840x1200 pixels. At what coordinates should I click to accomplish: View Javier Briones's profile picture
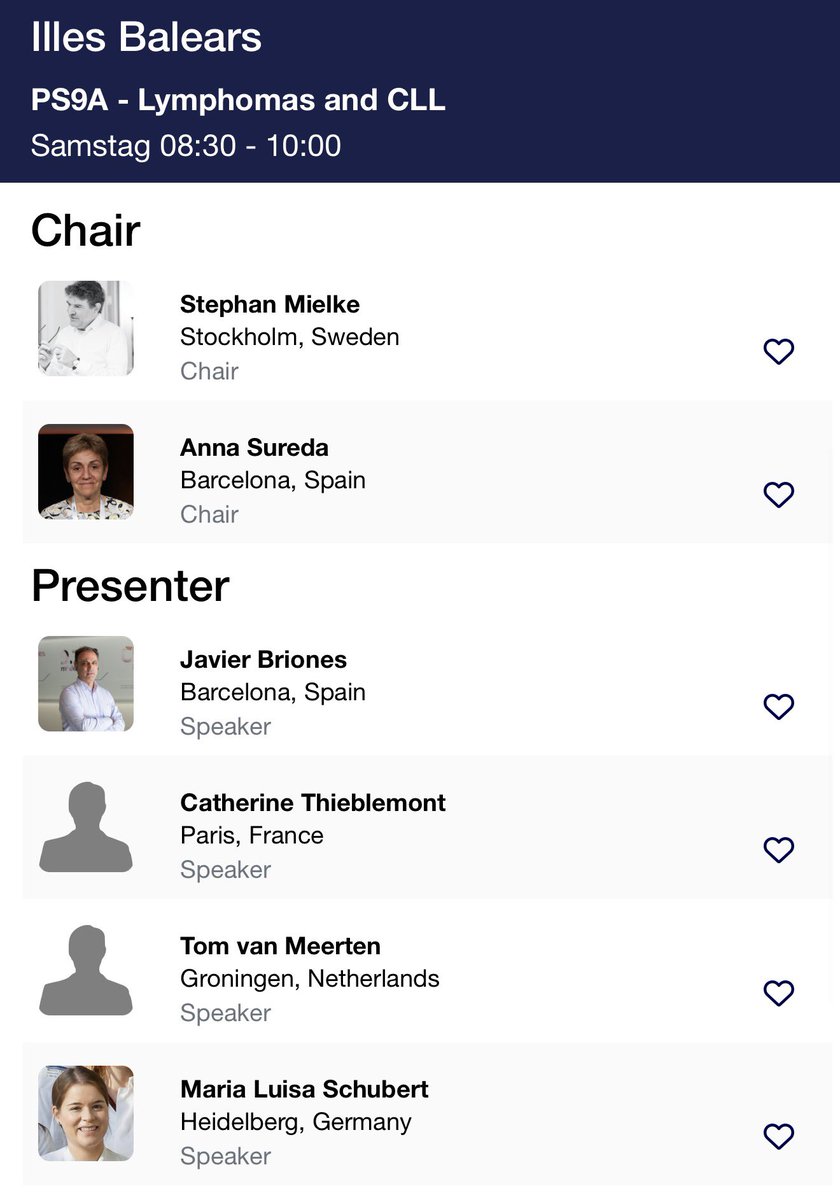pos(86,684)
